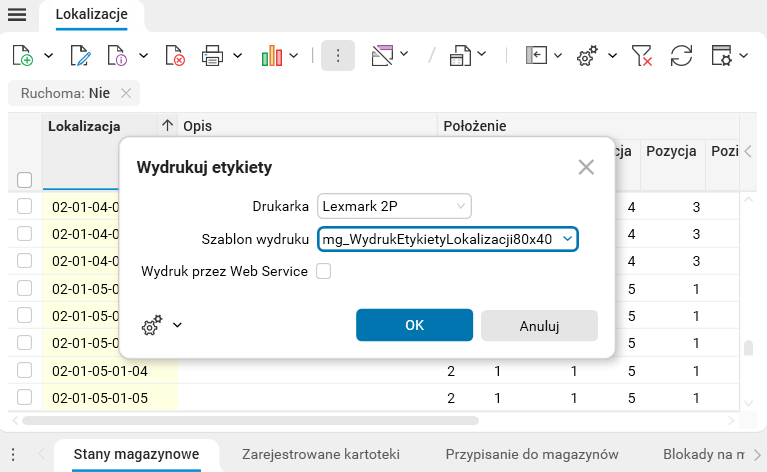Click the vertical scrollbar down arrow

748,404
